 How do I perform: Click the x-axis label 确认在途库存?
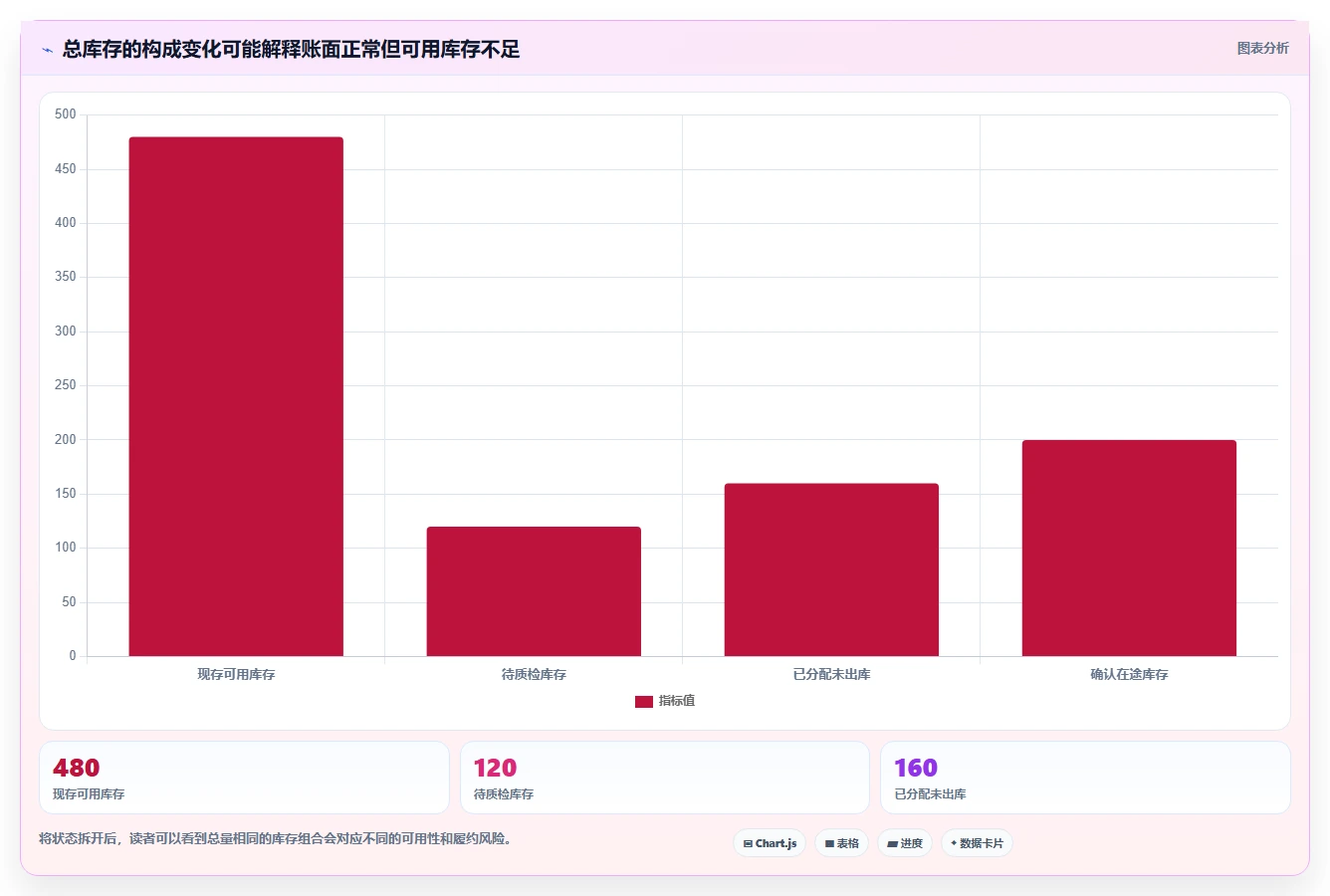pos(1129,674)
